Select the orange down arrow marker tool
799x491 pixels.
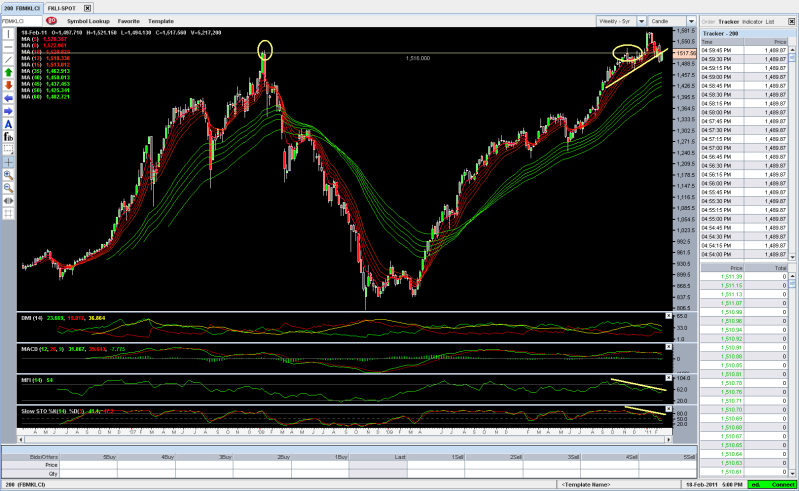point(8,86)
